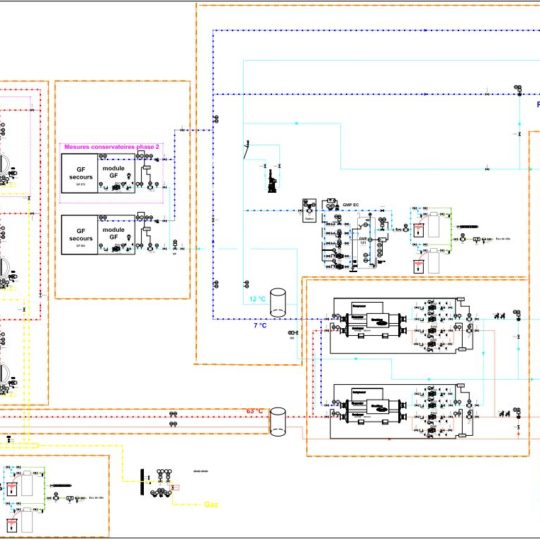
Task: Click the Mesures conservatoires phase 2 label
Action: point(112,147)
